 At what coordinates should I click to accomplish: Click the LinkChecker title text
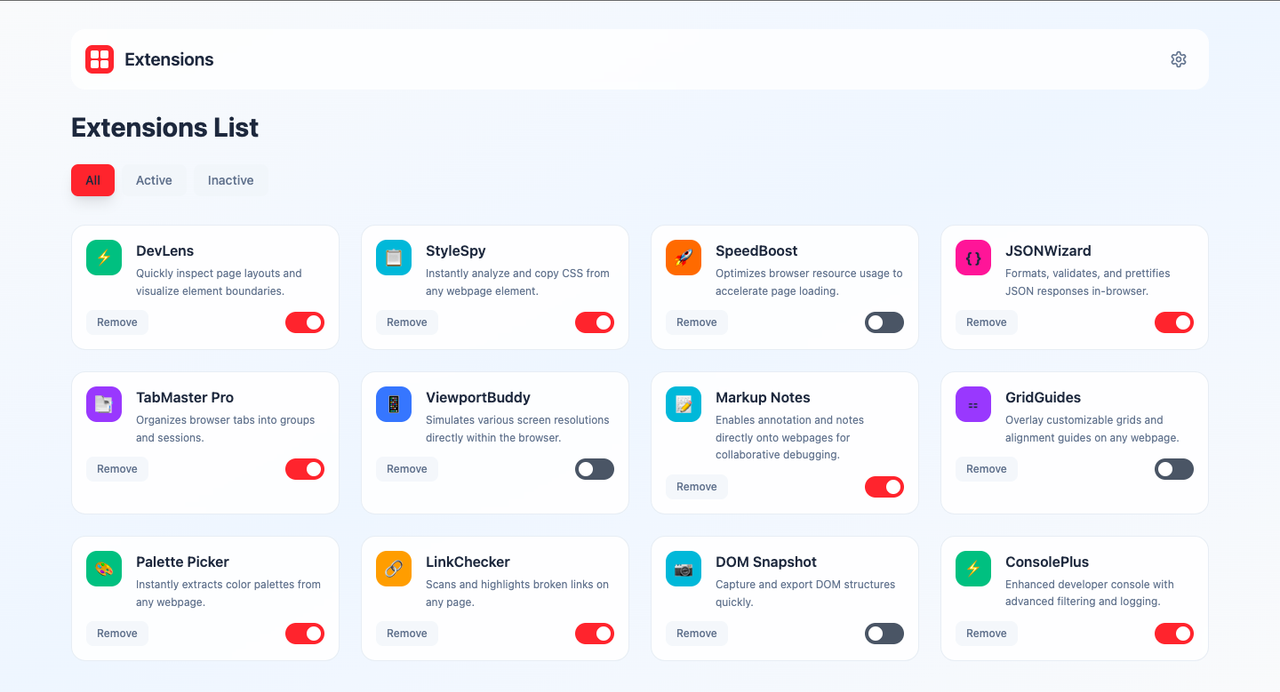pyautogui.click(x=468, y=562)
